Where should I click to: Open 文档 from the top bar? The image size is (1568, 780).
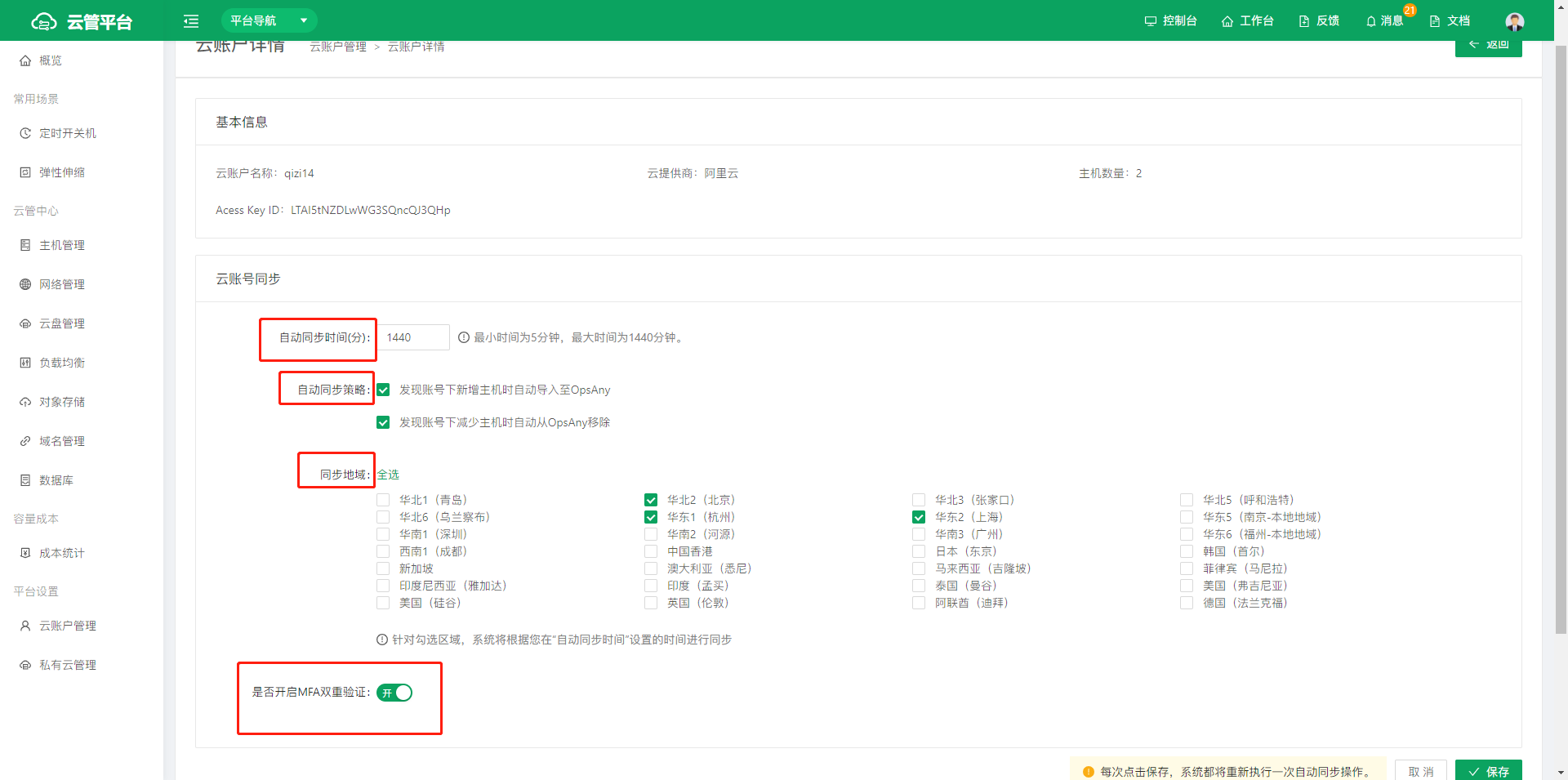click(x=1450, y=20)
